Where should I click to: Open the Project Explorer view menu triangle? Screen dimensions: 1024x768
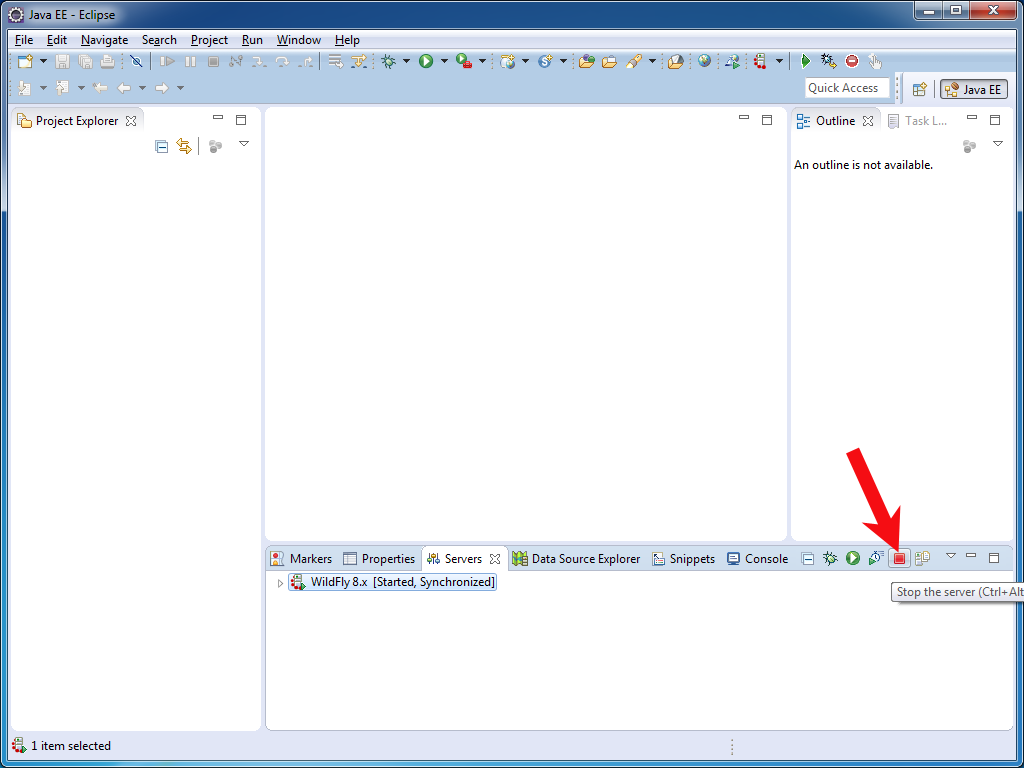244,144
